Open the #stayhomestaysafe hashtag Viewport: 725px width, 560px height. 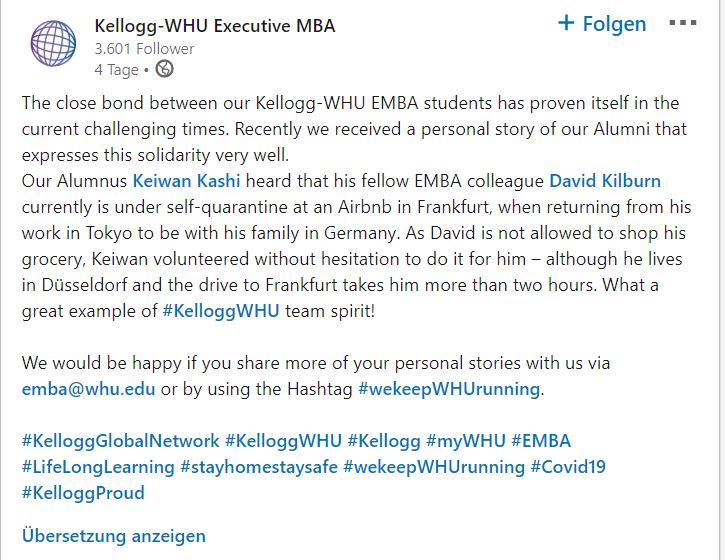[259, 467]
